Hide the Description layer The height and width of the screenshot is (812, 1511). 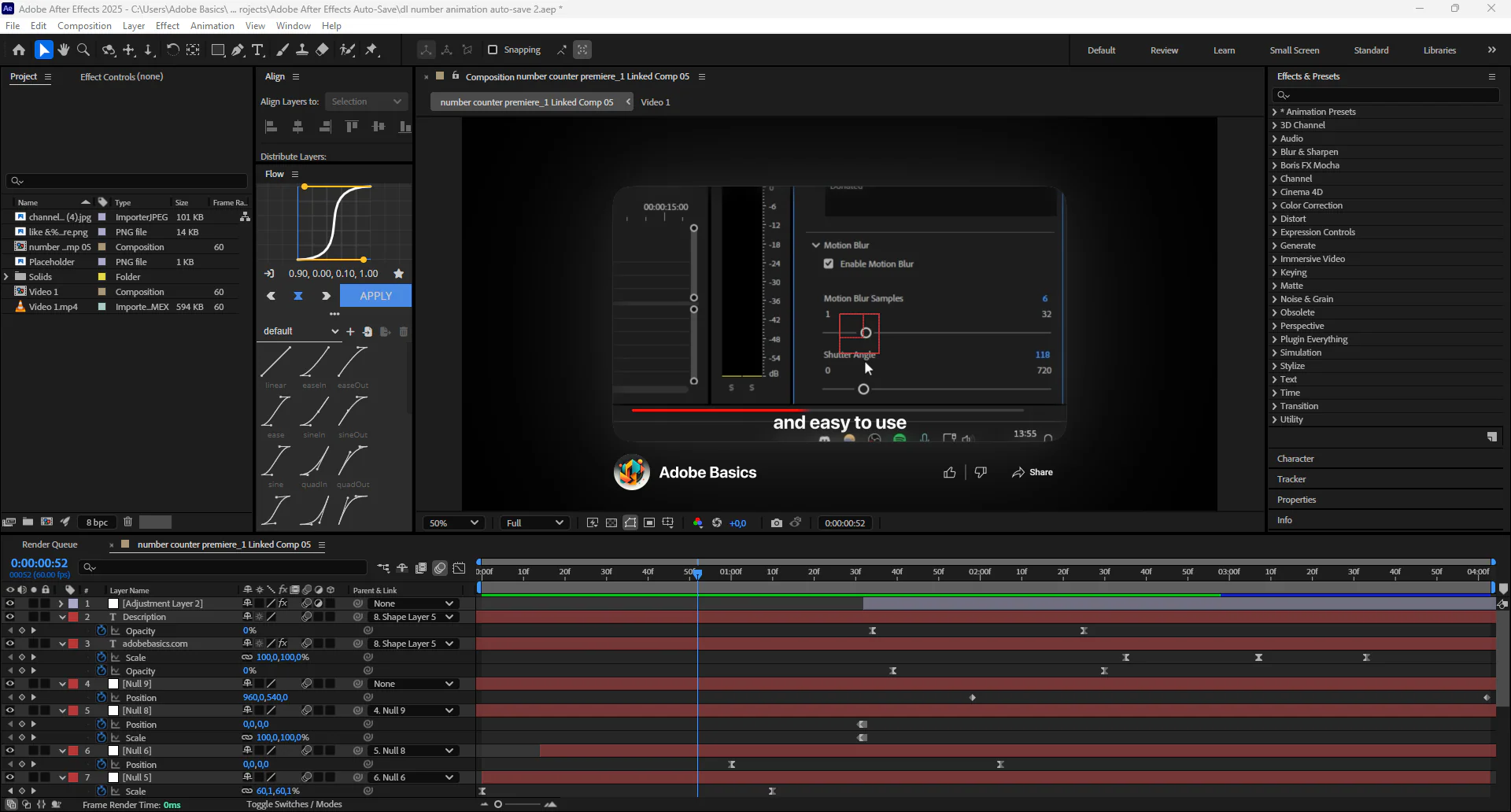9,617
